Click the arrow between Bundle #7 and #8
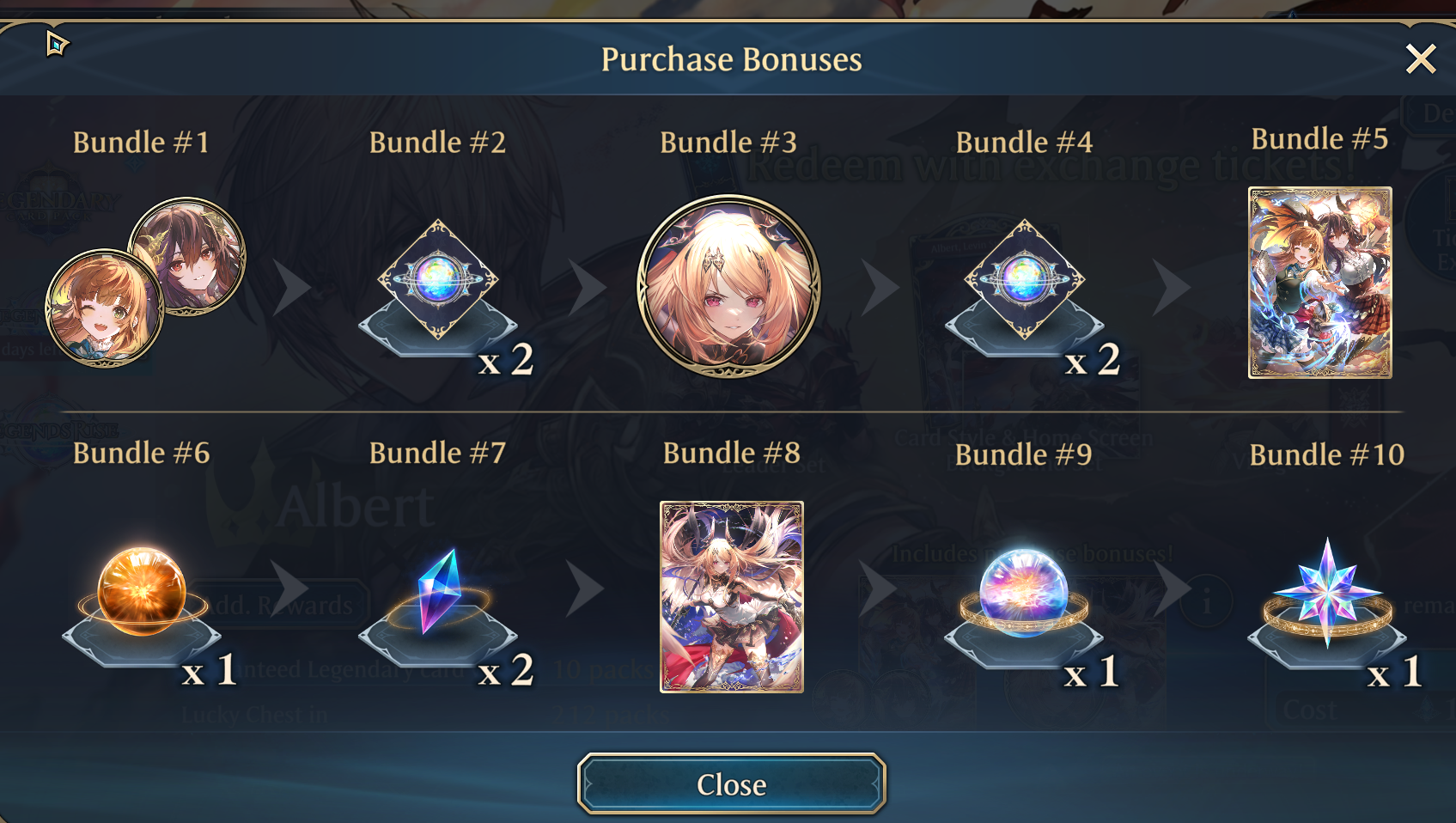The image size is (1456, 823). (586, 589)
